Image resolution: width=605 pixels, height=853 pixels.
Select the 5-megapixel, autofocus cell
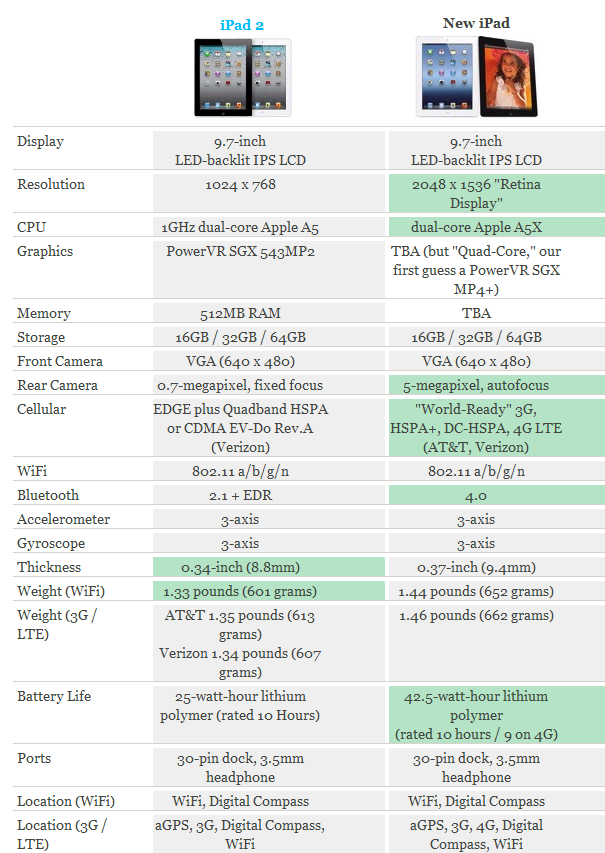(x=496, y=385)
